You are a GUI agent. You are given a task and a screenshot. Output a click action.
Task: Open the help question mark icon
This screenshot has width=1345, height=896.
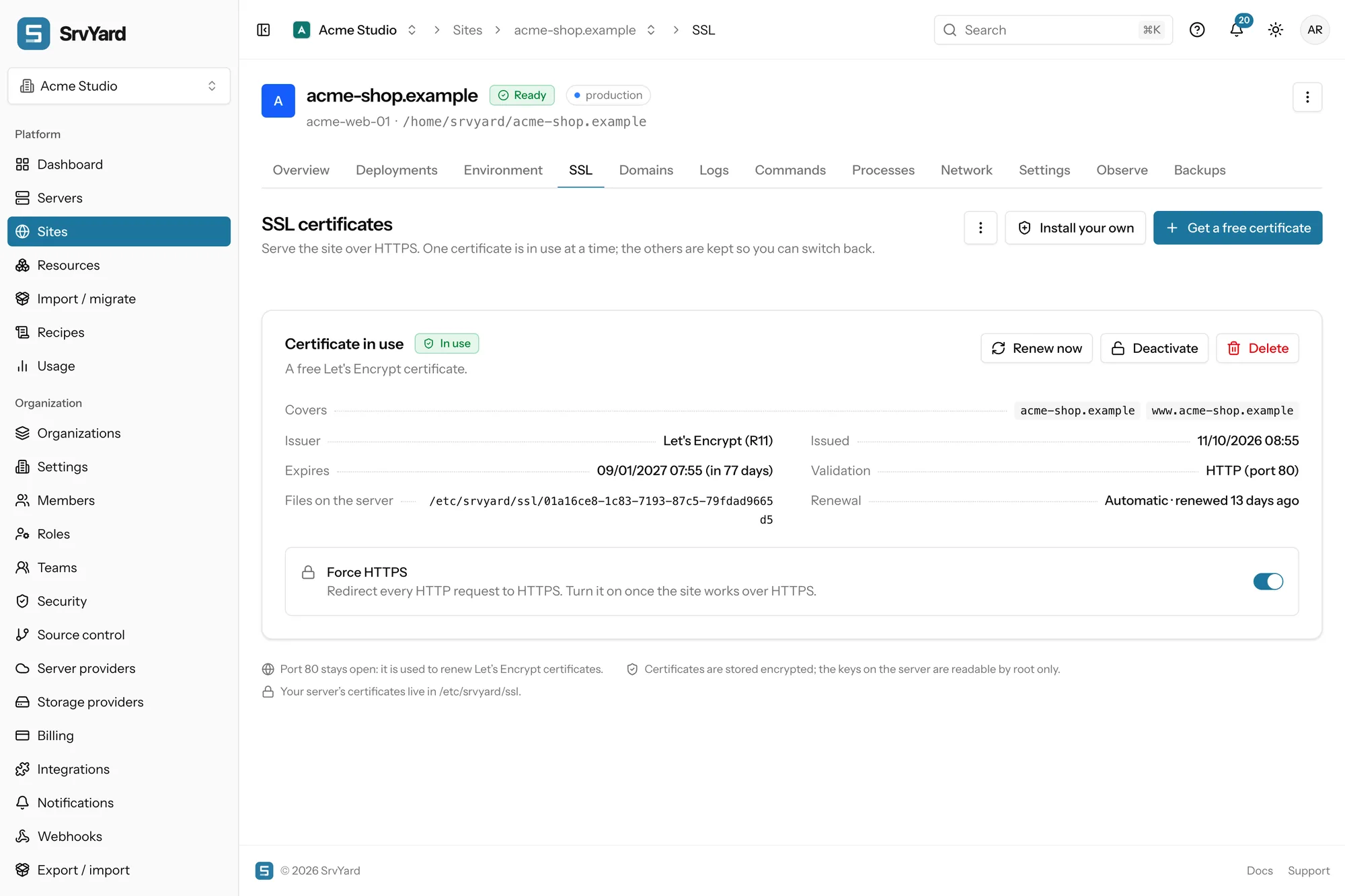(x=1197, y=30)
